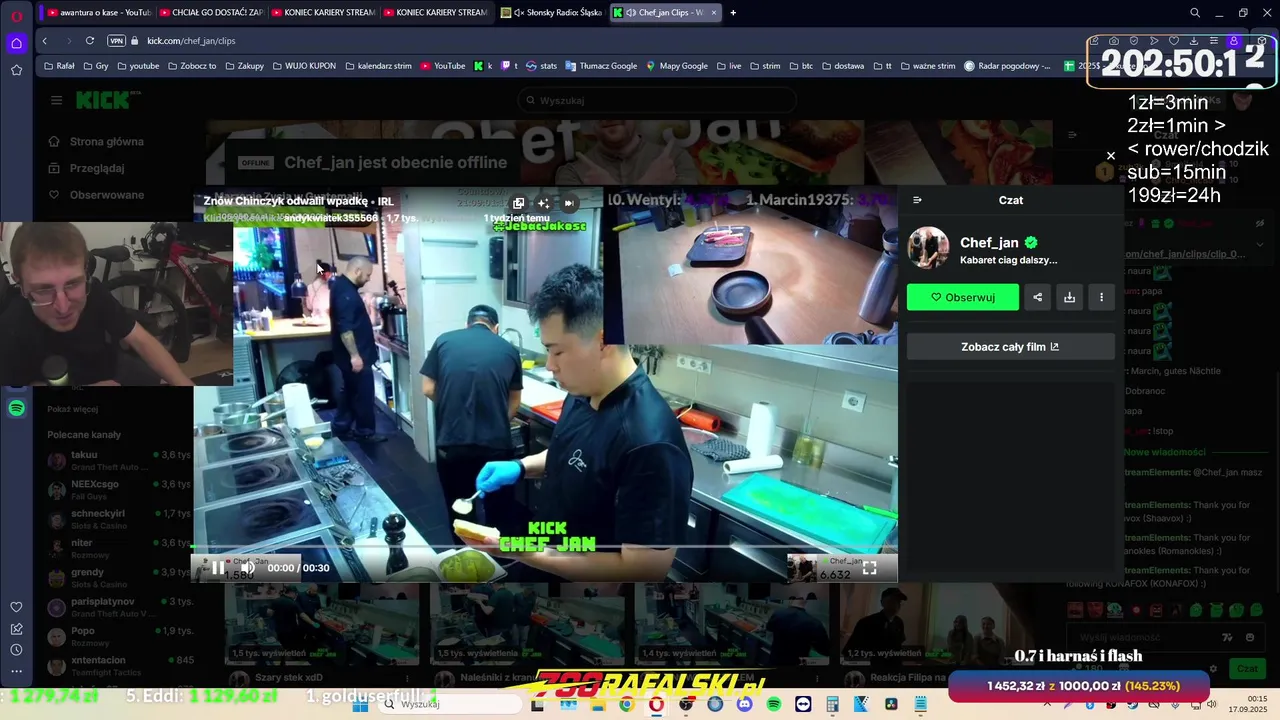1280x720 pixels.
Task: Click the address bar kick.com/chef_jan/clips
Action: (x=191, y=41)
